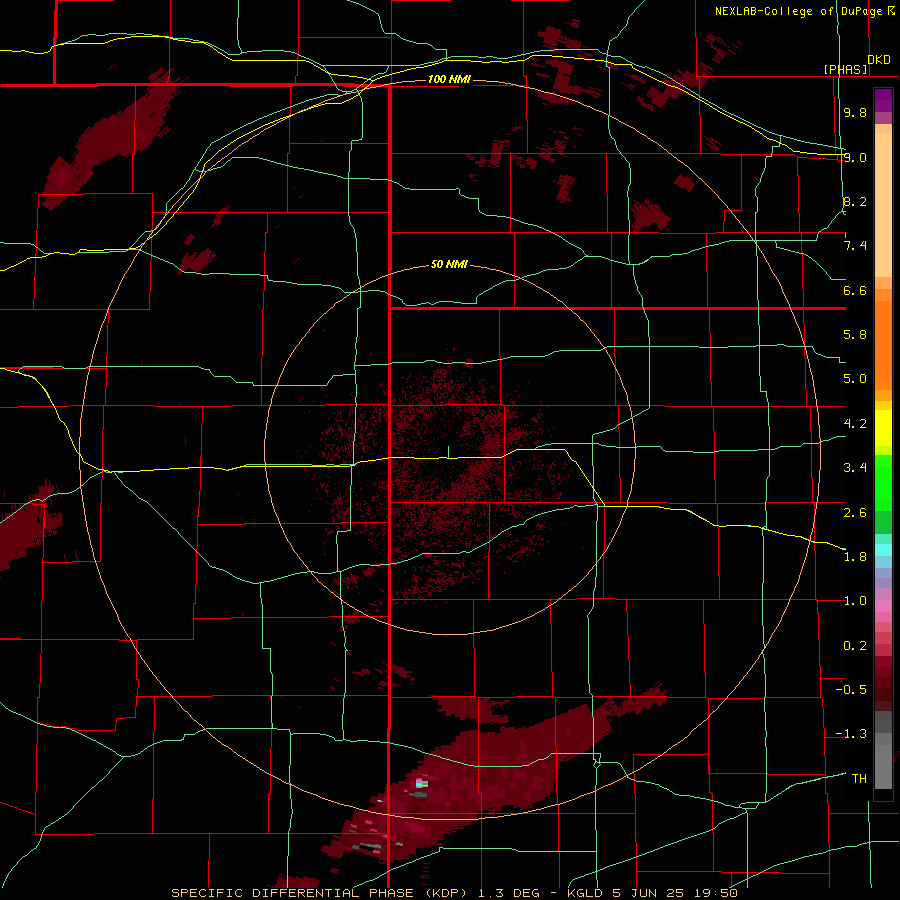Click the 50 NMI range ring label
The image size is (900, 900).
449,264
